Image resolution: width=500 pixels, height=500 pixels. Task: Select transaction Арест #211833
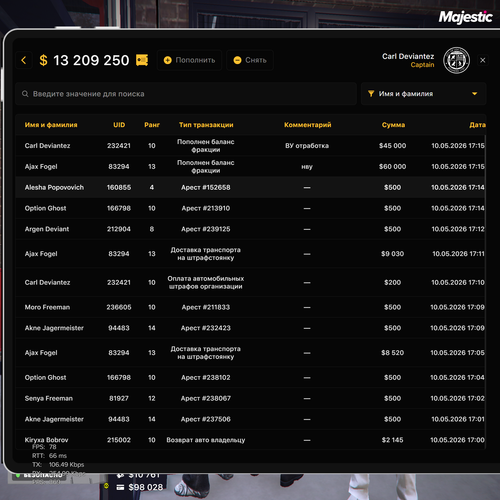click(206, 307)
